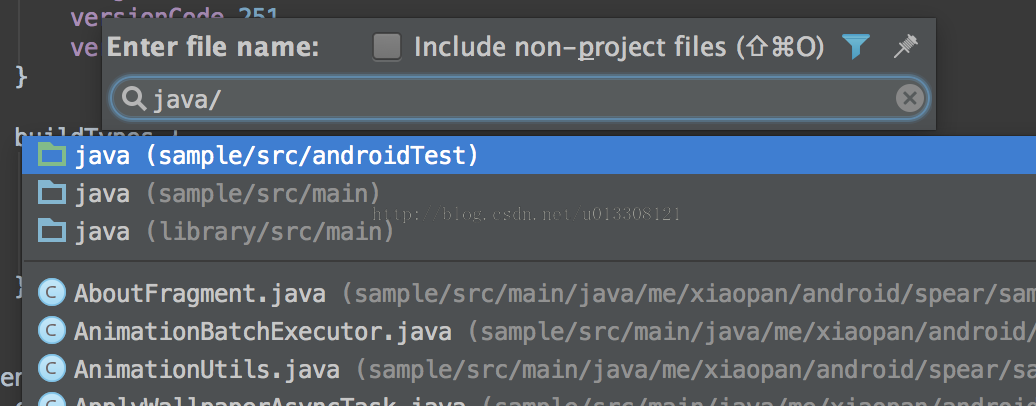Open AnimationBatchExecutor.java from results
Screen dimensions: 1036x406
click(263, 331)
